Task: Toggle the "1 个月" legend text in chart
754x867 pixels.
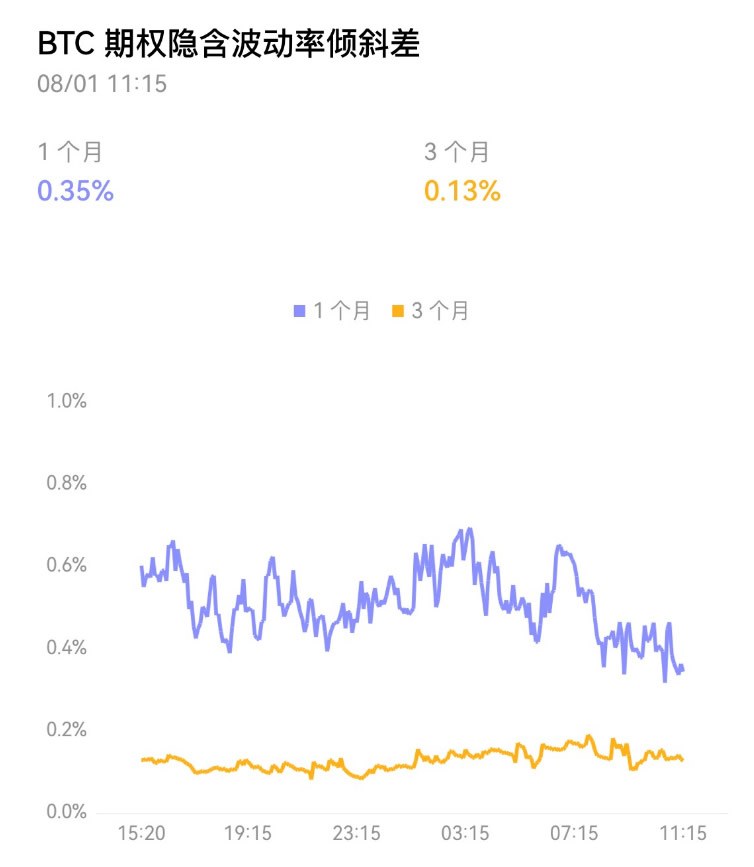Action: (341, 312)
